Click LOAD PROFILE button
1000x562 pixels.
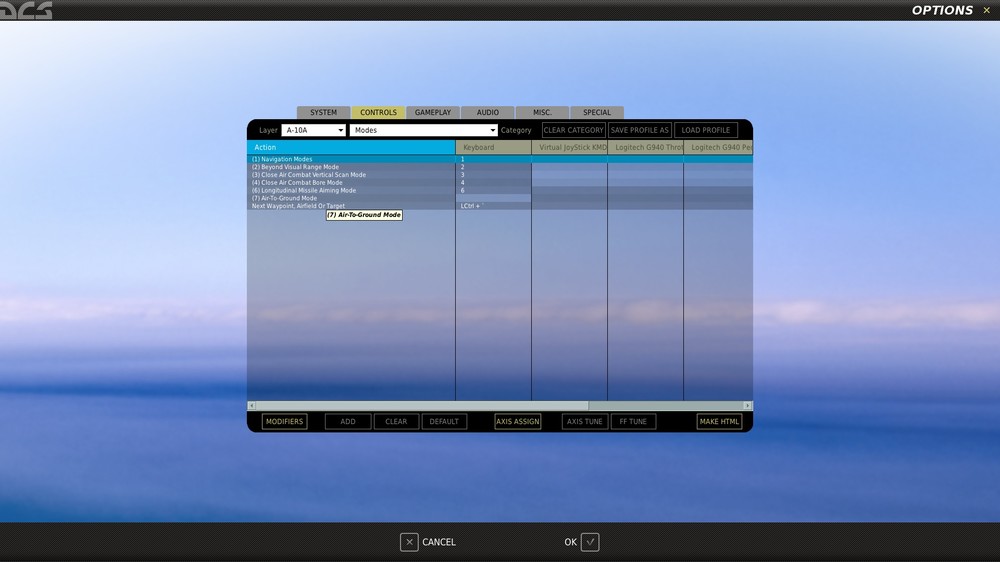[705, 130]
